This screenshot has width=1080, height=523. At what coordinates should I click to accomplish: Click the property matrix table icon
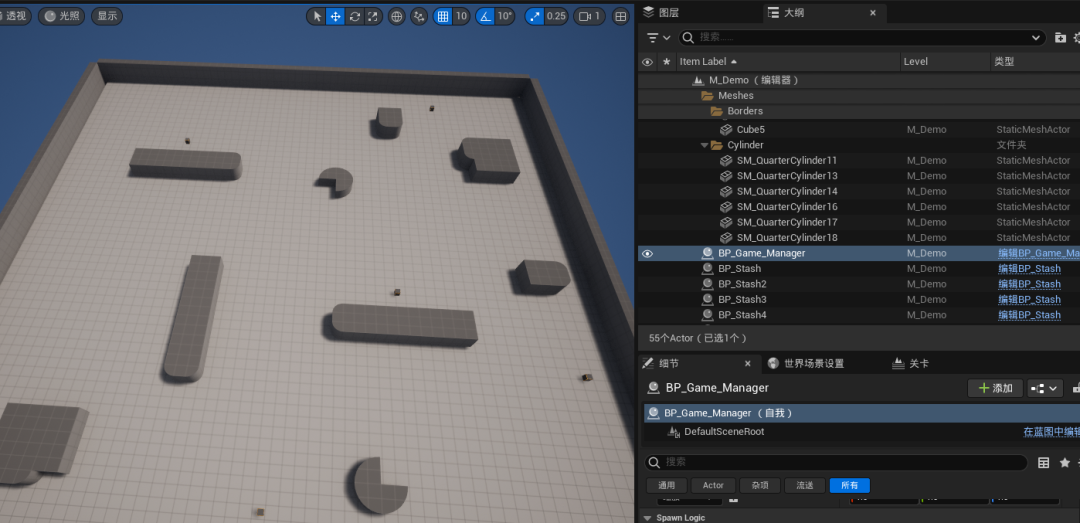[x=1043, y=462]
